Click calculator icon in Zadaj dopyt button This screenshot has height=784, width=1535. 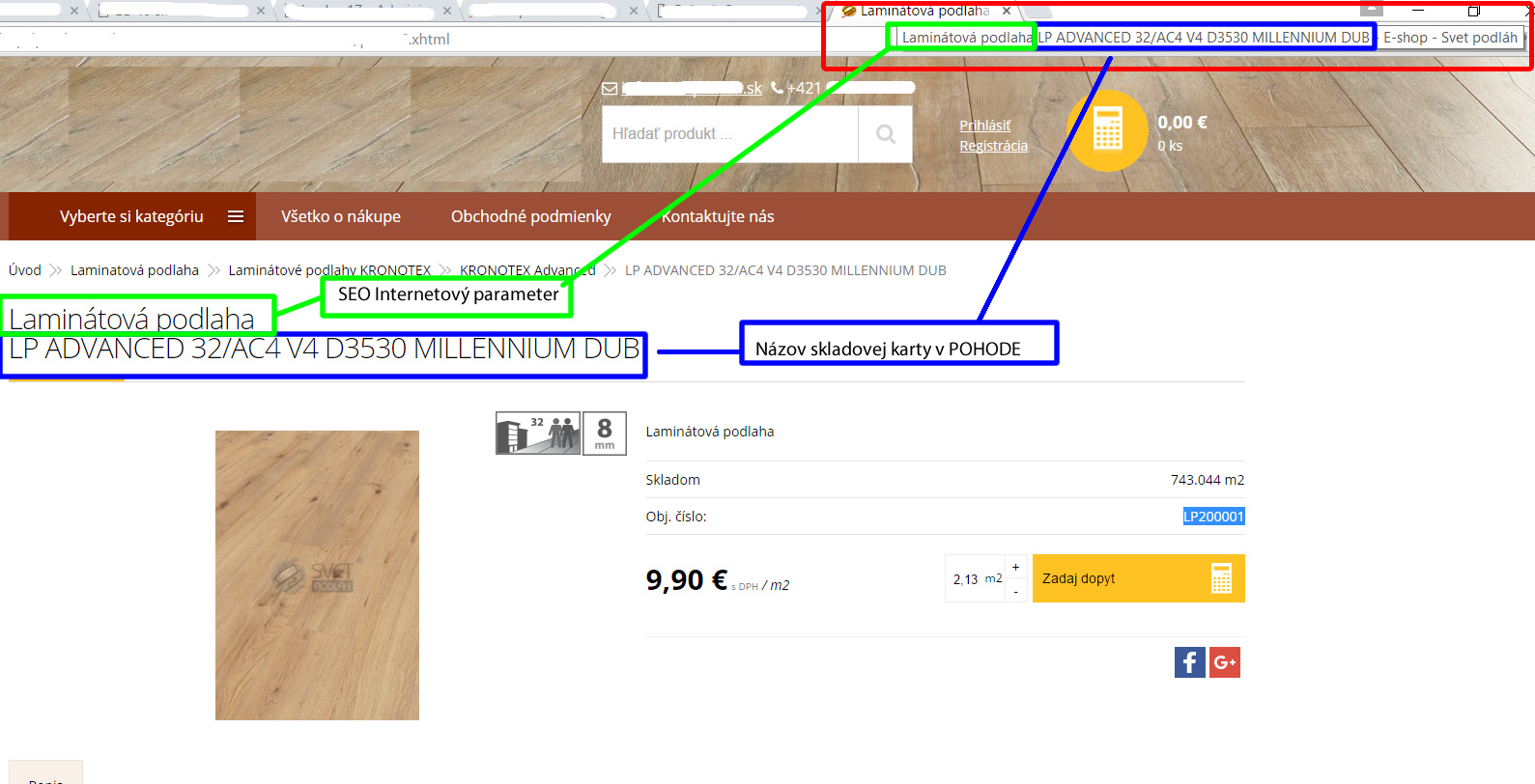click(1221, 578)
